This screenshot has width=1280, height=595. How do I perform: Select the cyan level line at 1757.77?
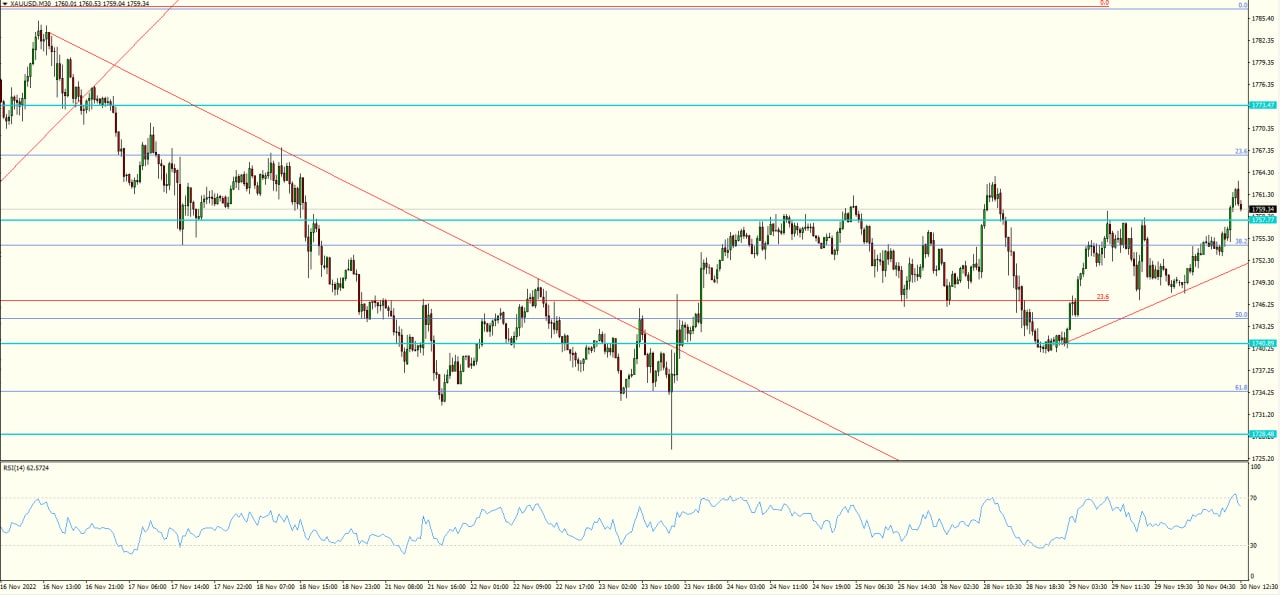click(x=600, y=219)
